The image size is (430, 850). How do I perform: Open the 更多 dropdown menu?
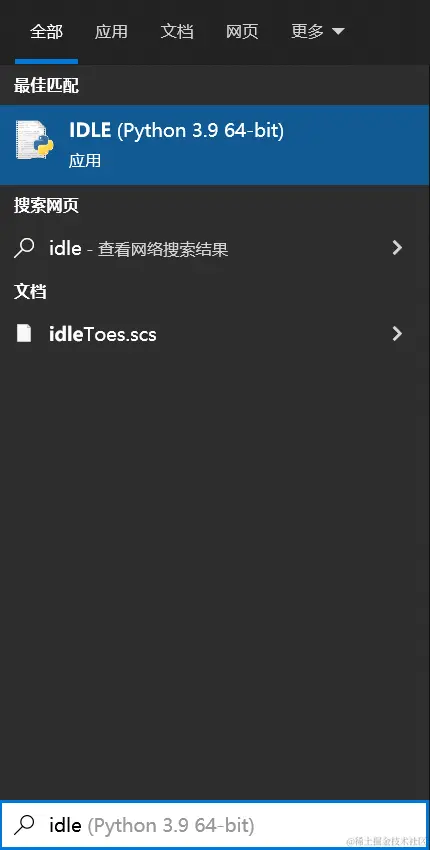[x=317, y=31]
